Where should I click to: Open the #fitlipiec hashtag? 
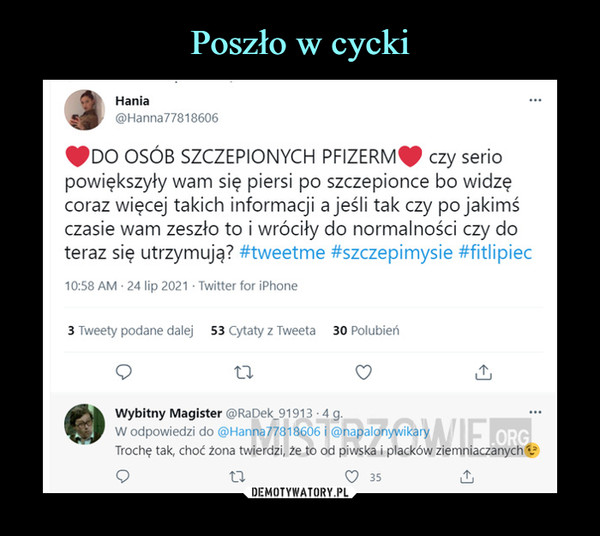pos(495,253)
